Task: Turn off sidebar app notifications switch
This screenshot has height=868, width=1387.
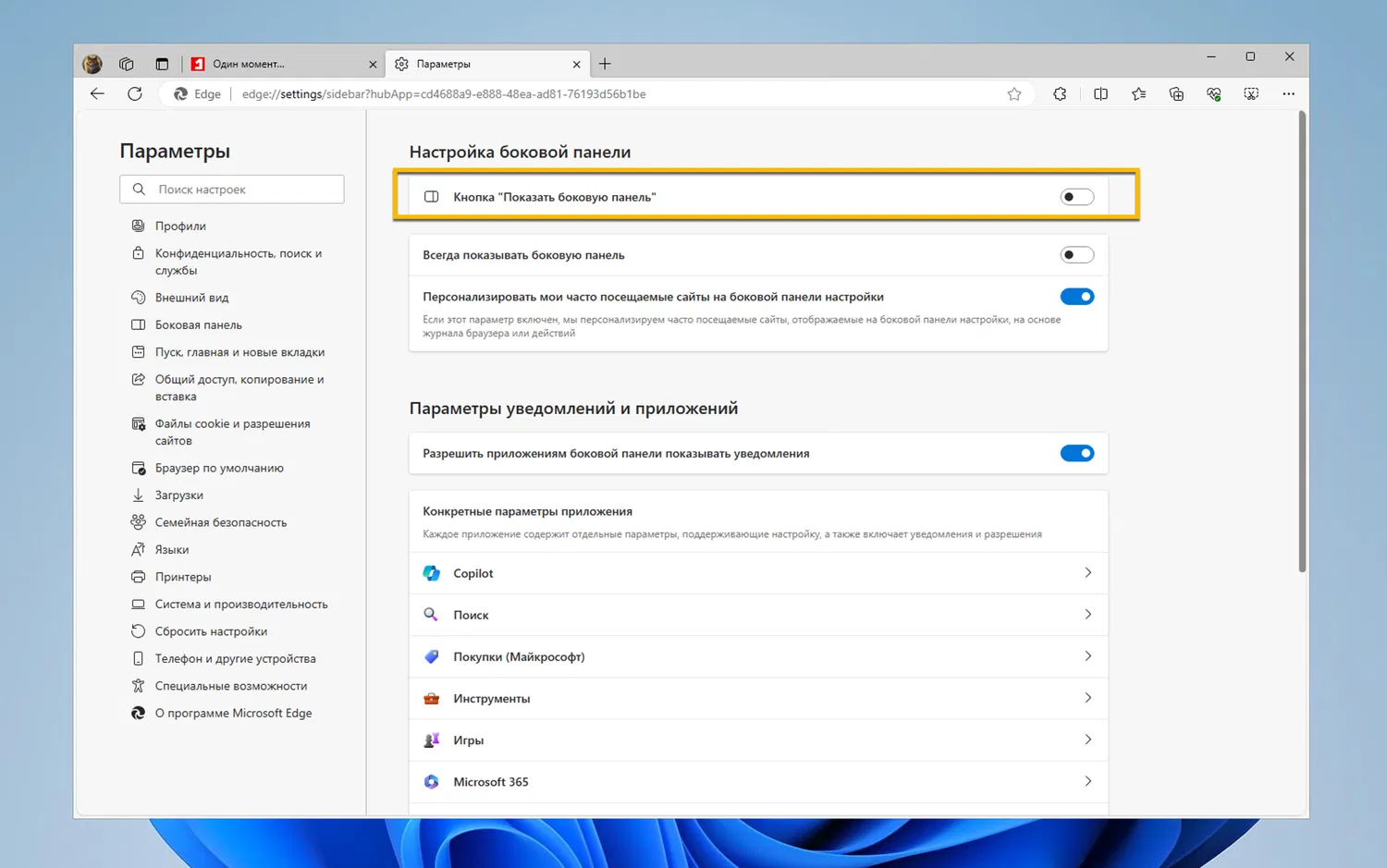Action: click(1077, 453)
